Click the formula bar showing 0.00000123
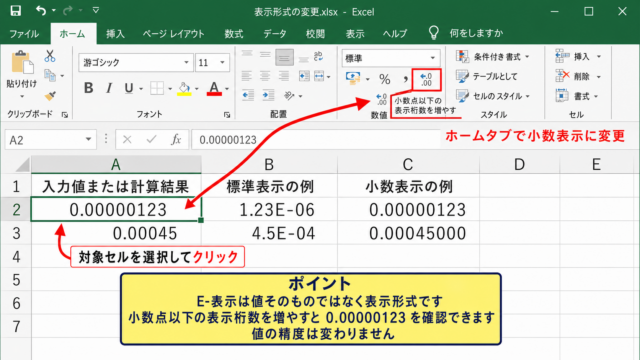 coord(316,140)
